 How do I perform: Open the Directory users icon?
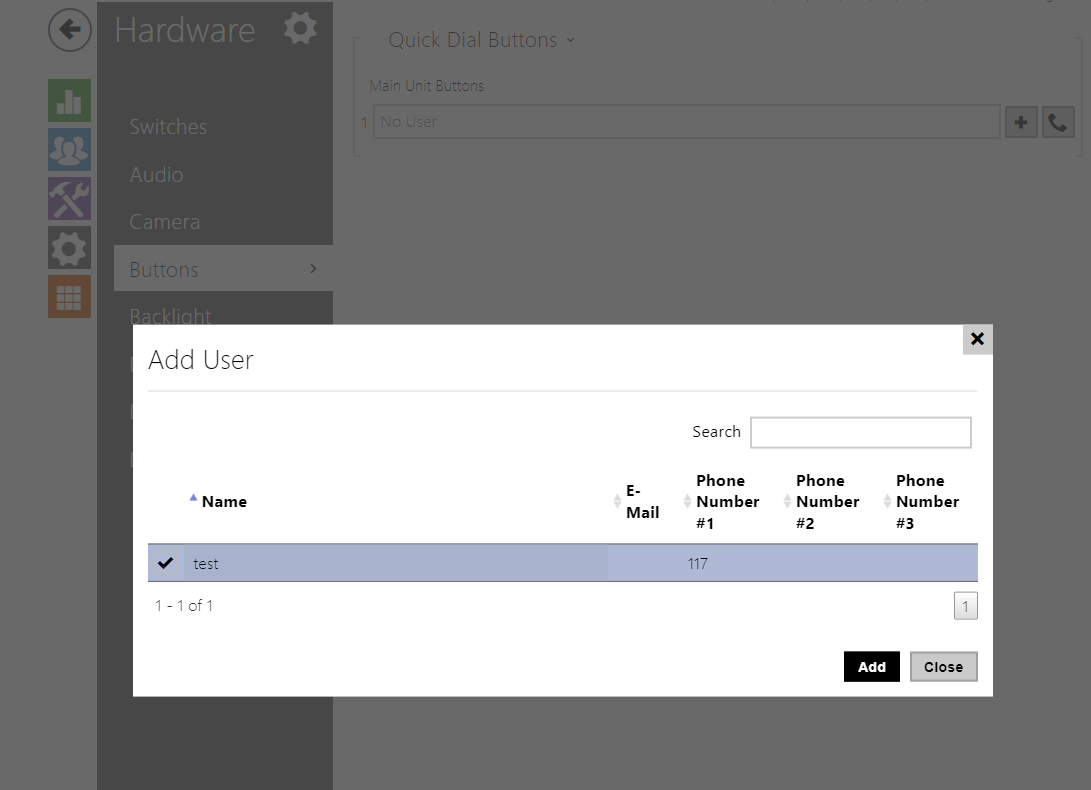click(x=69, y=149)
